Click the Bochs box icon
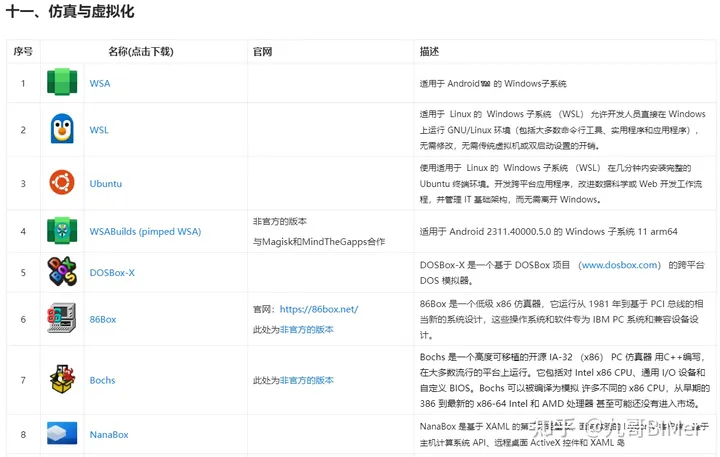720x457 pixels. pos(62,379)
